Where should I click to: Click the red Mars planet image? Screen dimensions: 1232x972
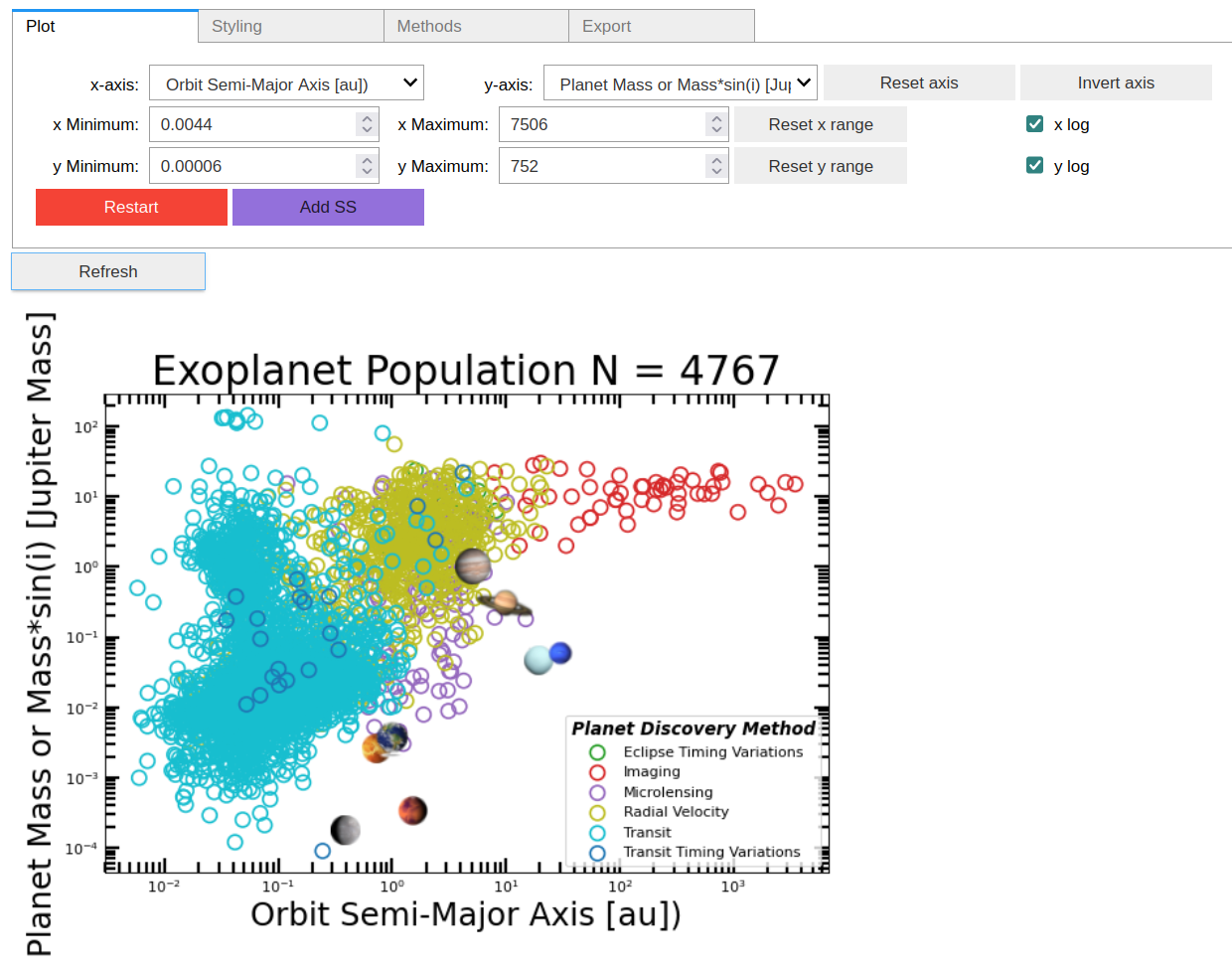pyautogui.click(x=412, y=810)
